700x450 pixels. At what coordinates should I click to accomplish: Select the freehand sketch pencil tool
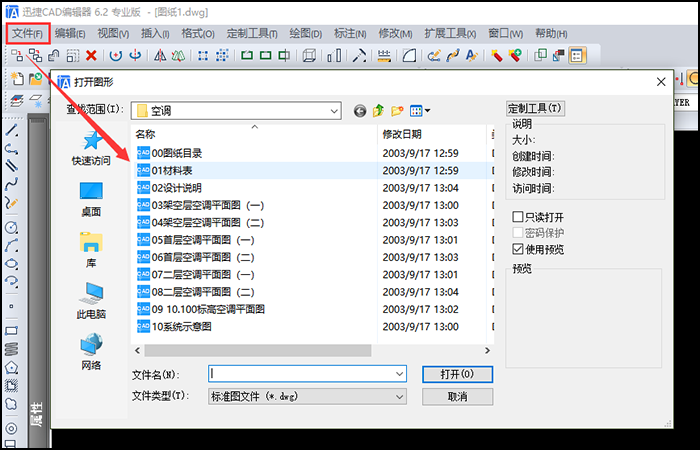coord(11,203)
